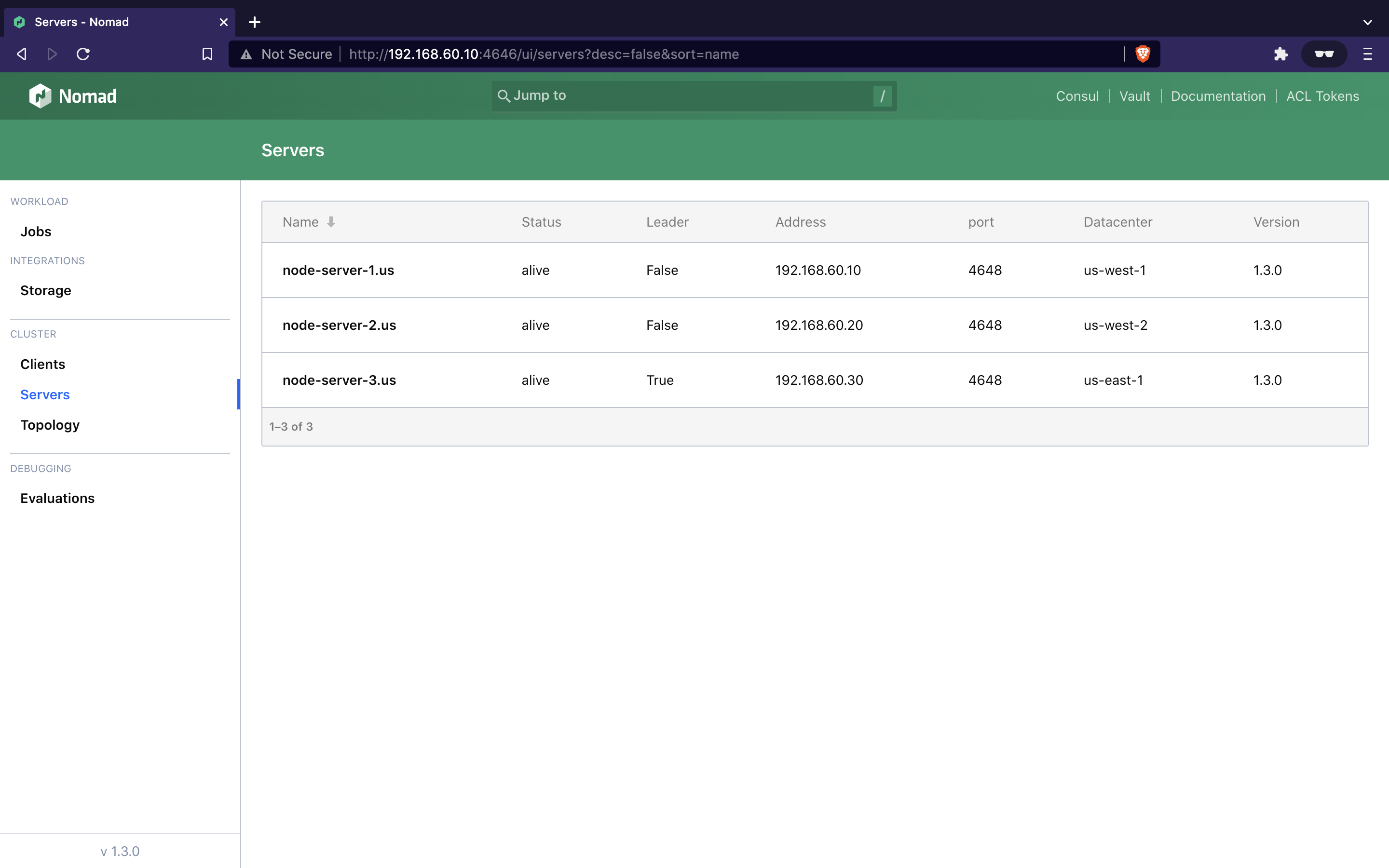This screenshot has width=1389, height=868.
Task: Click the Nomad logo icon
Action: 40,96
